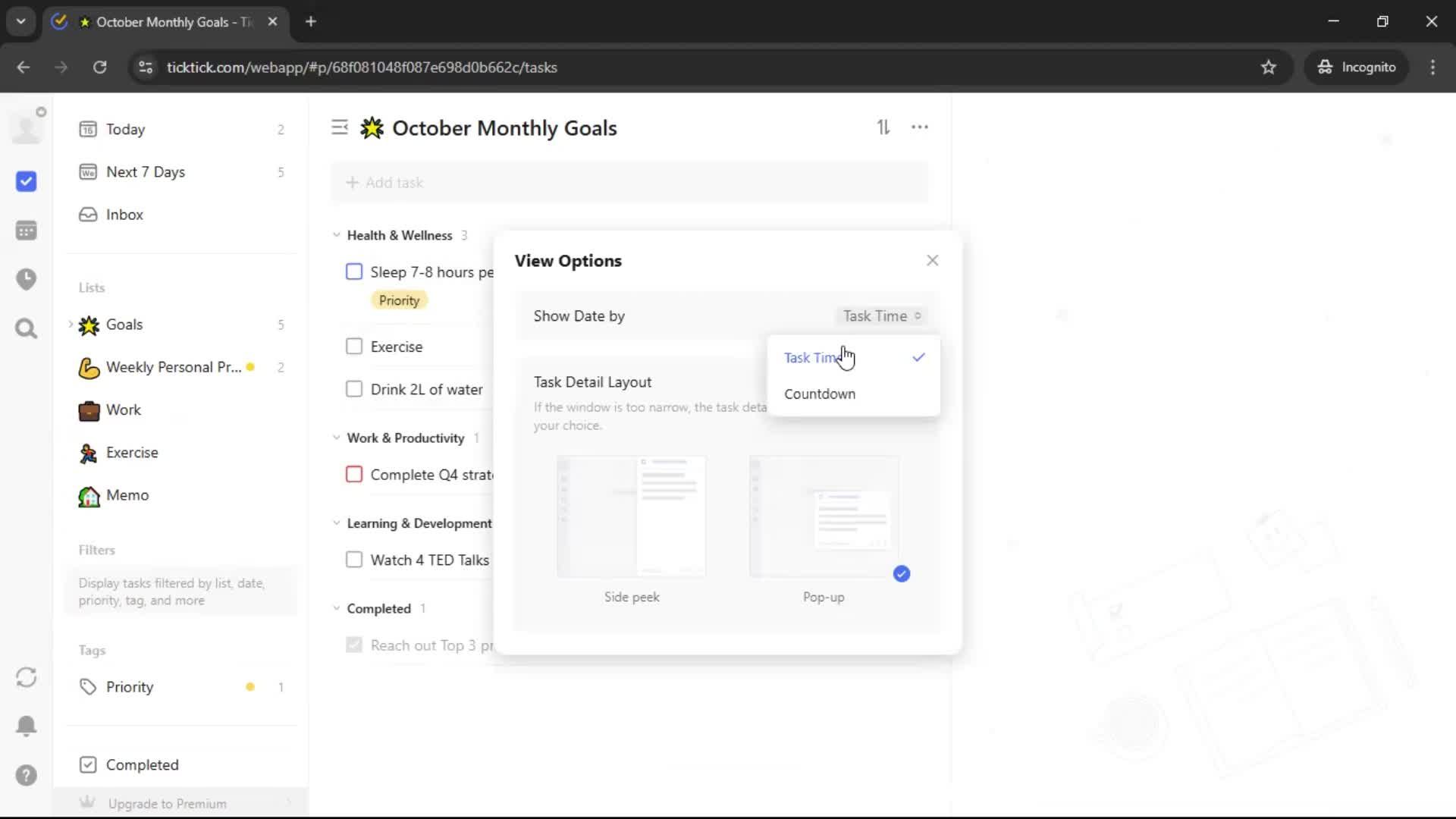The width and height of the screenshot is (1456, 819).
Task: Choose Countdown from the dropdown menu
Action: tap(820, 394)
